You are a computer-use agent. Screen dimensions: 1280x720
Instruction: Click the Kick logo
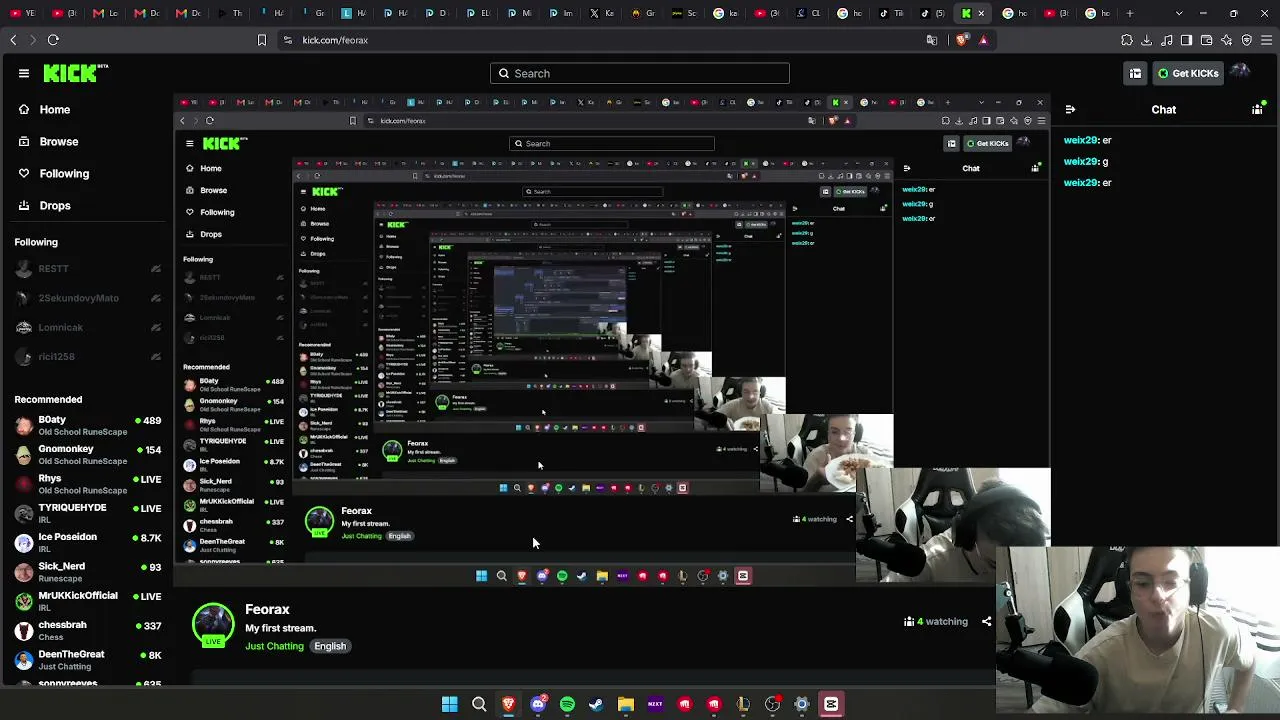pos(75,73)
